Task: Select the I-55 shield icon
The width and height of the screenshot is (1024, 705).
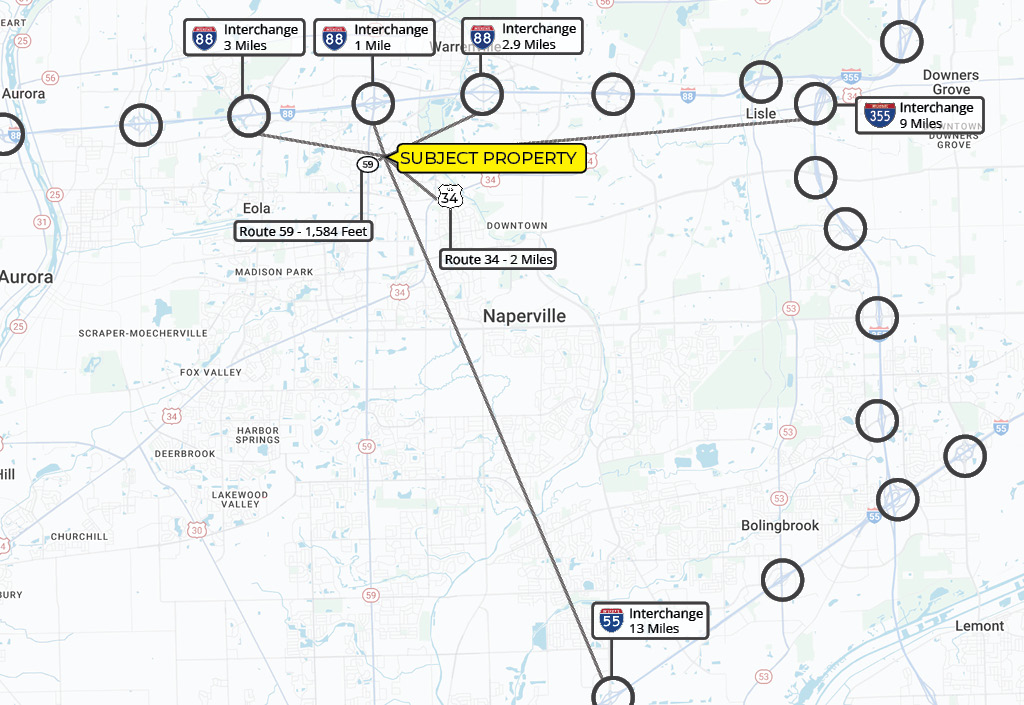Action: [611, 621]
